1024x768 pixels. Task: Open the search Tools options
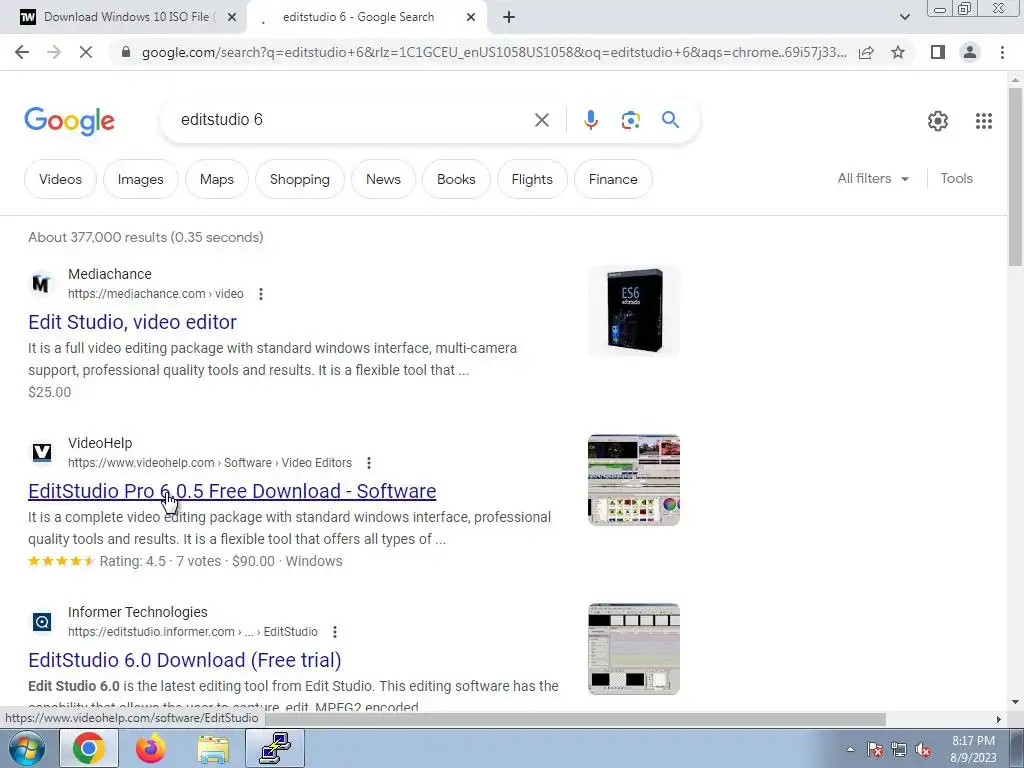[x=956, y=178]
